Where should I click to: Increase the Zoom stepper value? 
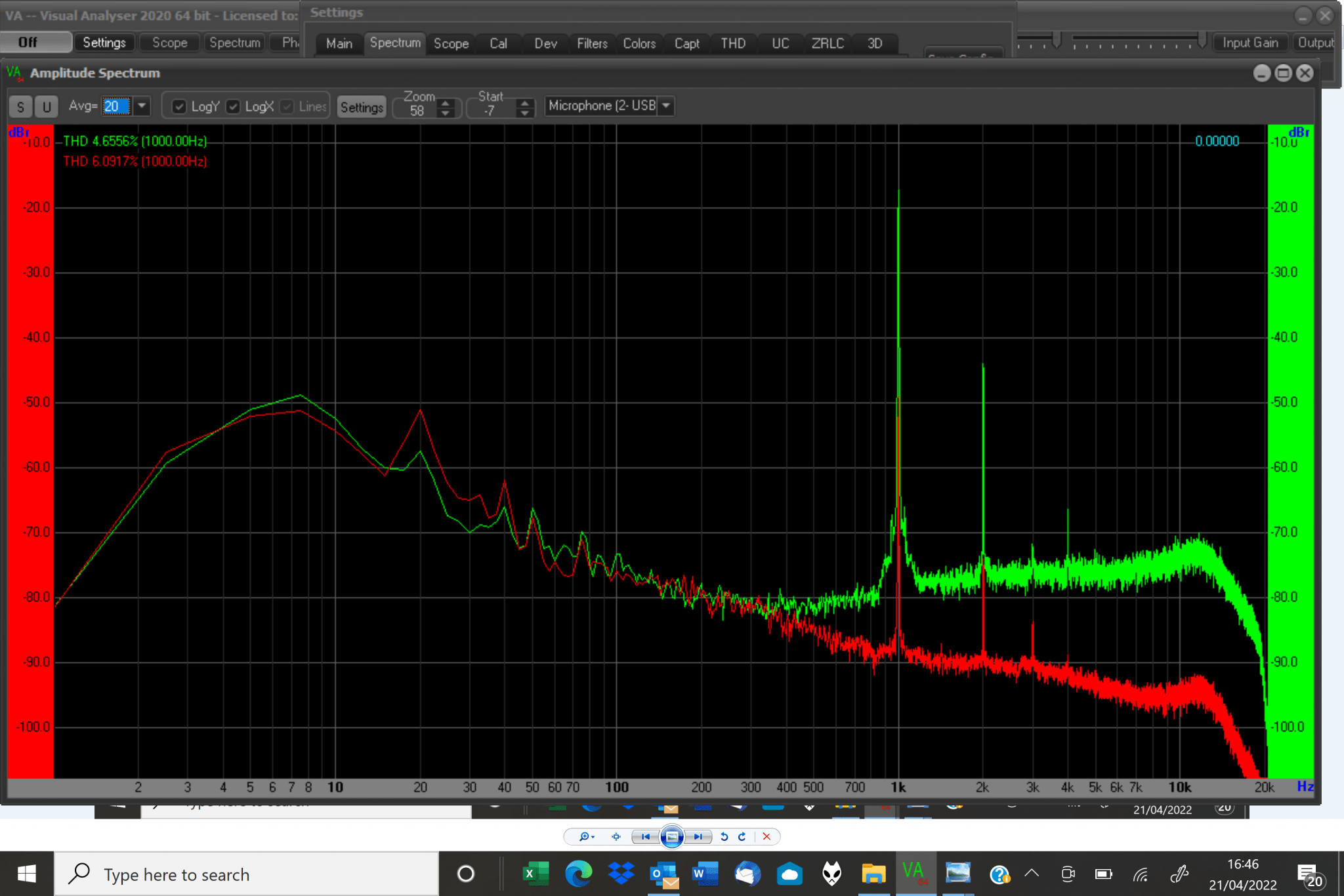click(446, 102)
